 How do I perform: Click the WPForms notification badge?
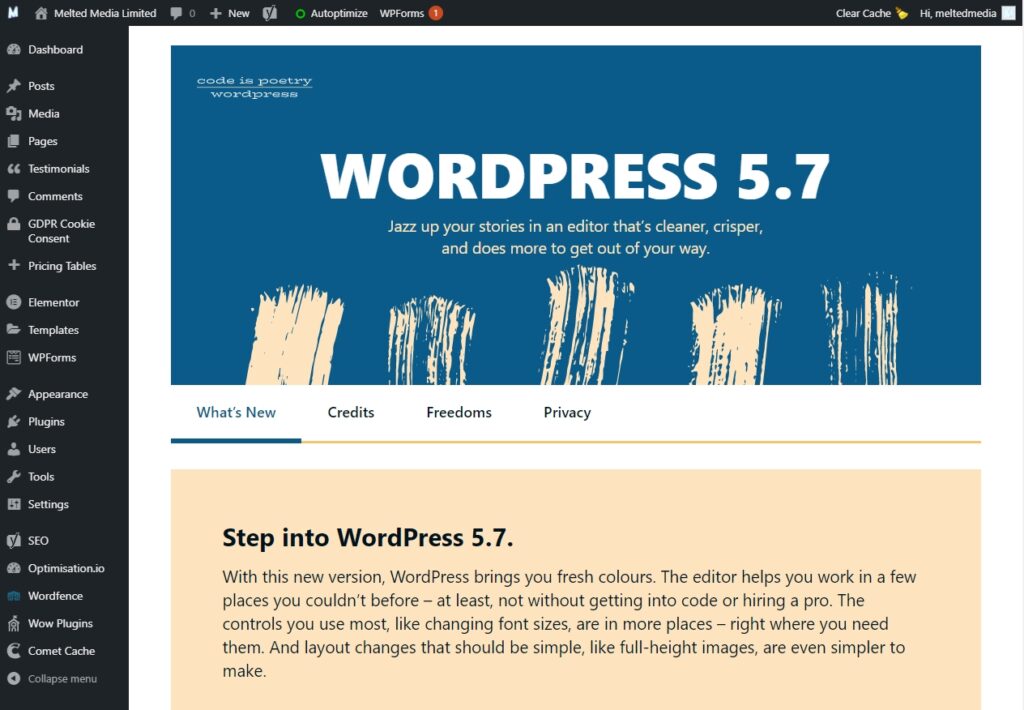[x=436, y=13]
